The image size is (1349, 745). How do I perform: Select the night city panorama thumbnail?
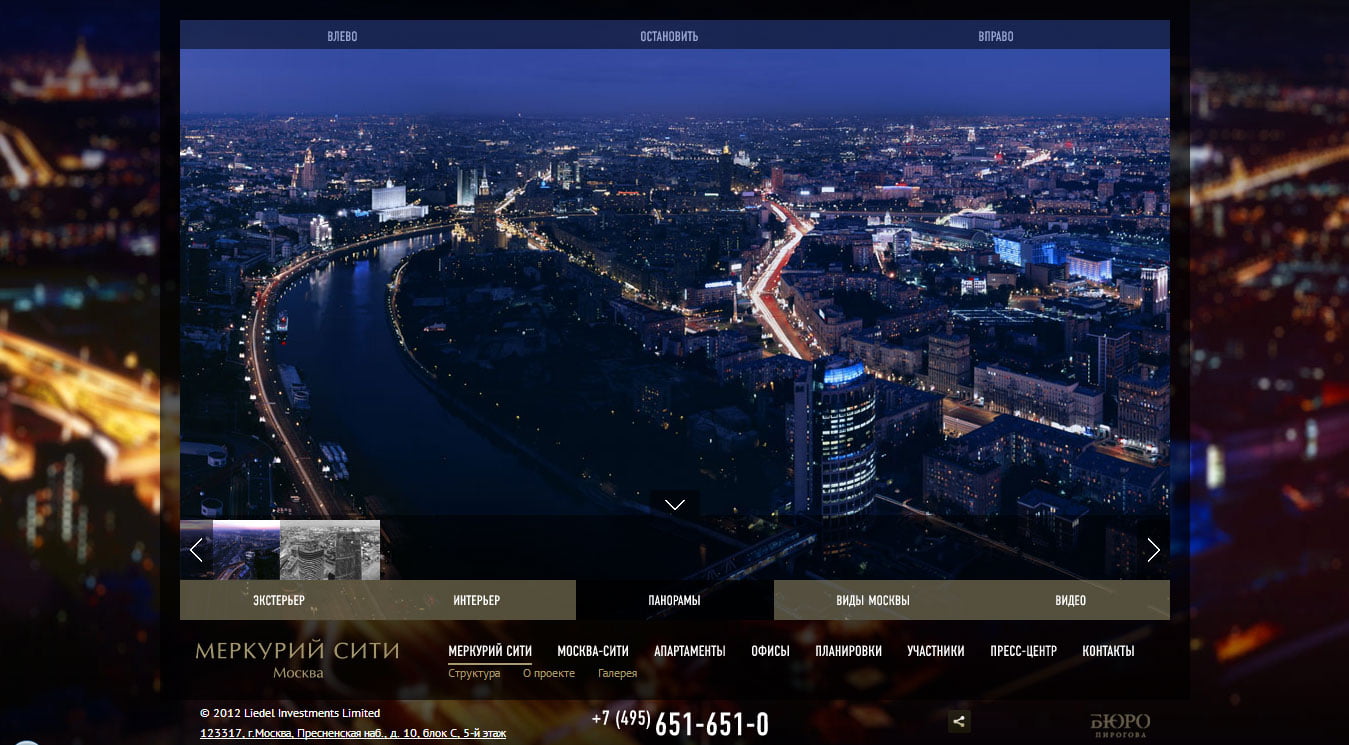coord(246,550)
